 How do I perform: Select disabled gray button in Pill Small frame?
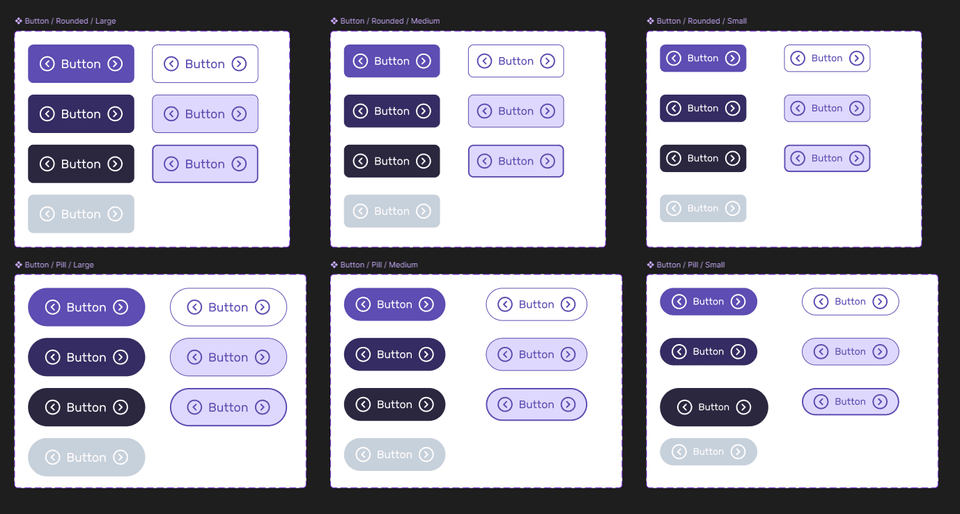[708, 452]
